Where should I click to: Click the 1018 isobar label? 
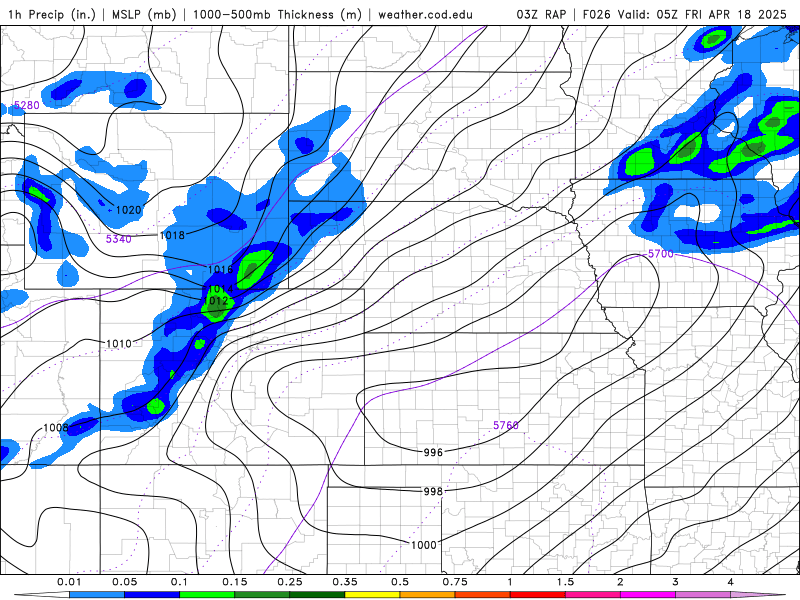pyautogui.click(x=172, y=235)
